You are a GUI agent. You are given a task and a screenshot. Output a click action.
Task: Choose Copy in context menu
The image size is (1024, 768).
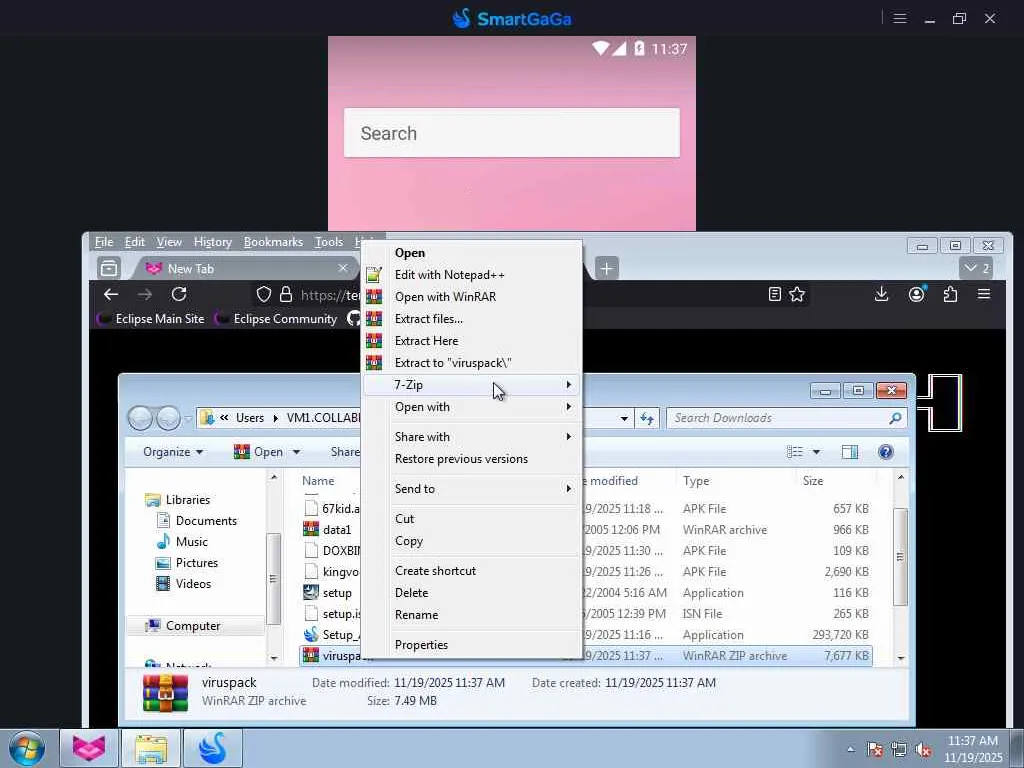(472, 541)
